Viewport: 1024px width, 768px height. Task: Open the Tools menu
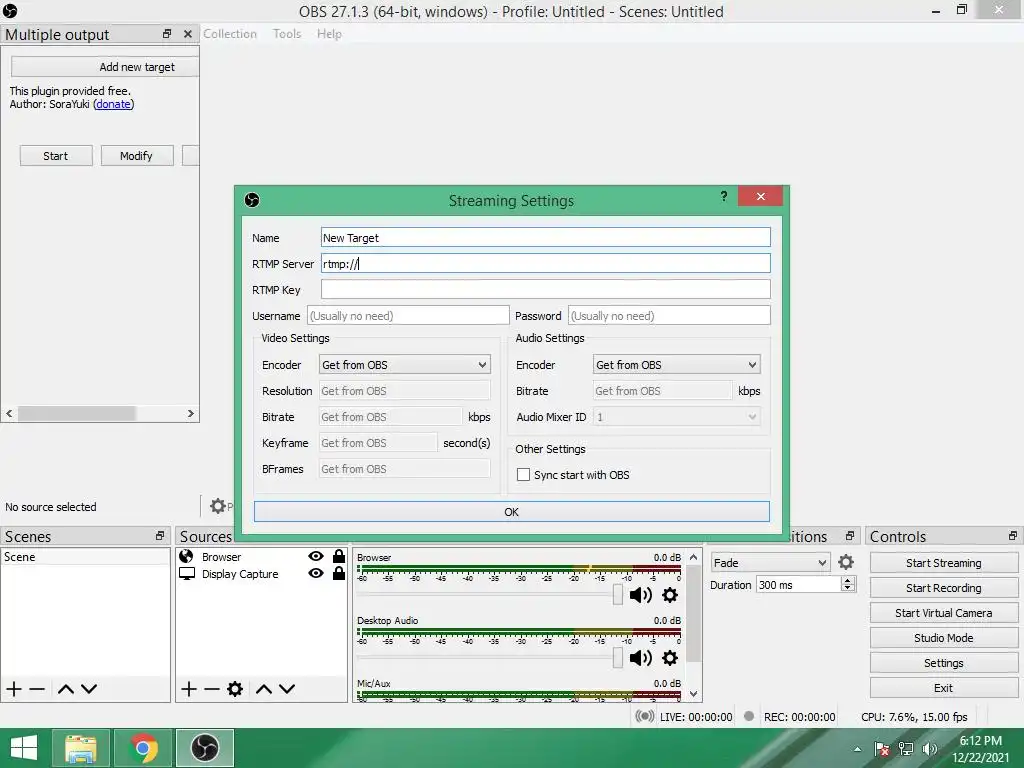click(287, 33)
